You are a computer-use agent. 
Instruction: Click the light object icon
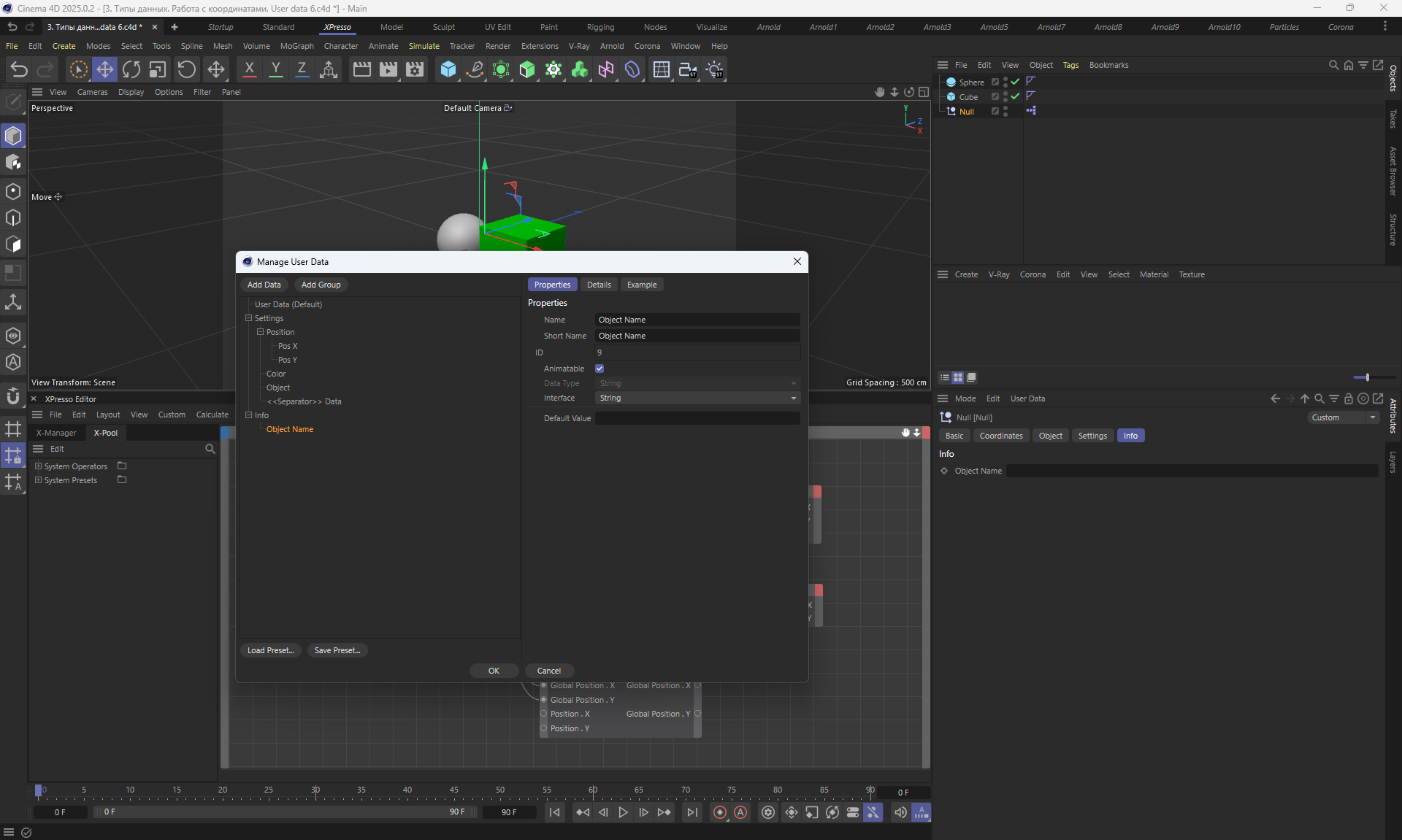pyautogui.click(x=715, y=69)
